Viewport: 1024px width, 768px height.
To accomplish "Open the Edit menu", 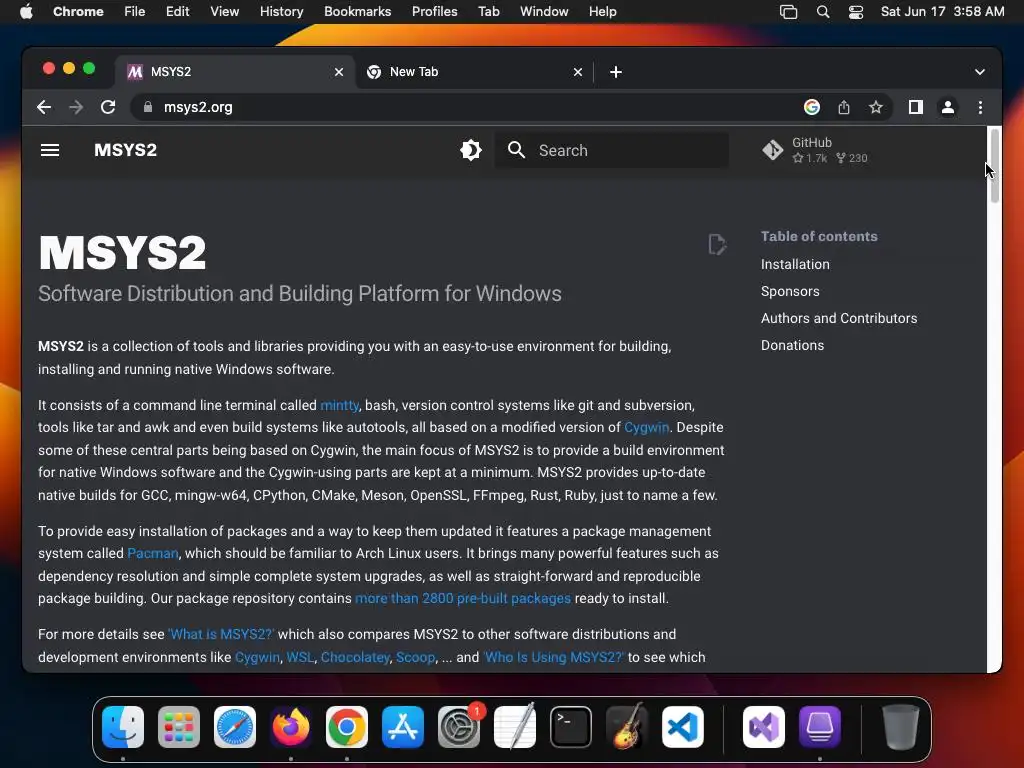I will pyautogui.click(x=177, y=12).
